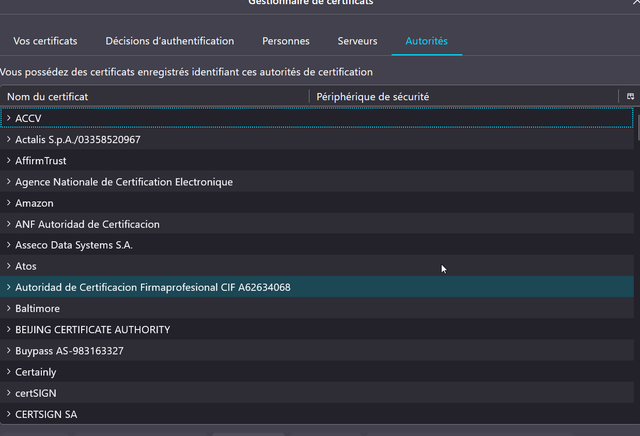
Task: Select the certSIGN row text
Action: pyautogui.click(x=36, y=394)
